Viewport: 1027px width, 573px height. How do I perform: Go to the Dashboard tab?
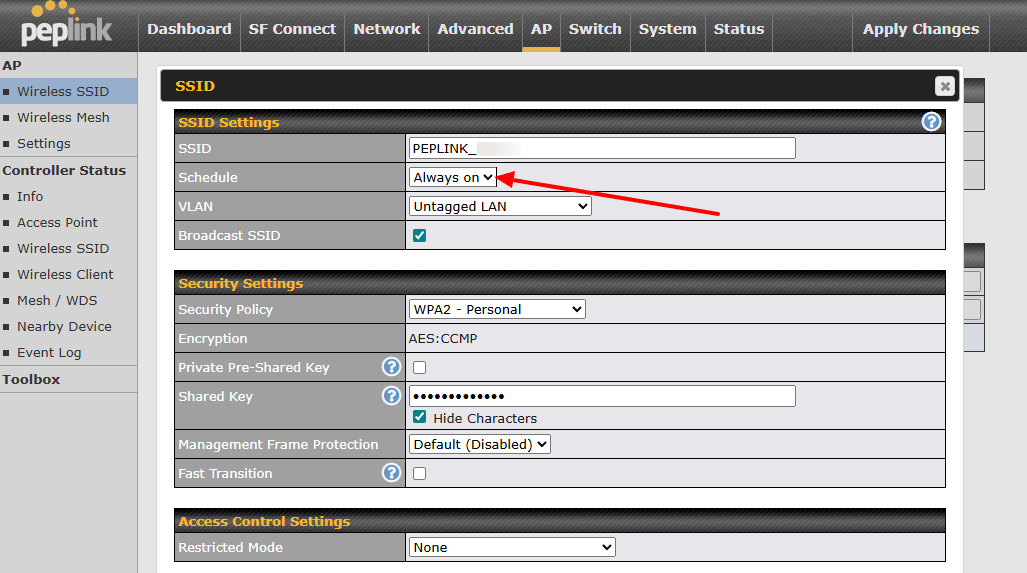pyautogui.click(x=189, y=29)
